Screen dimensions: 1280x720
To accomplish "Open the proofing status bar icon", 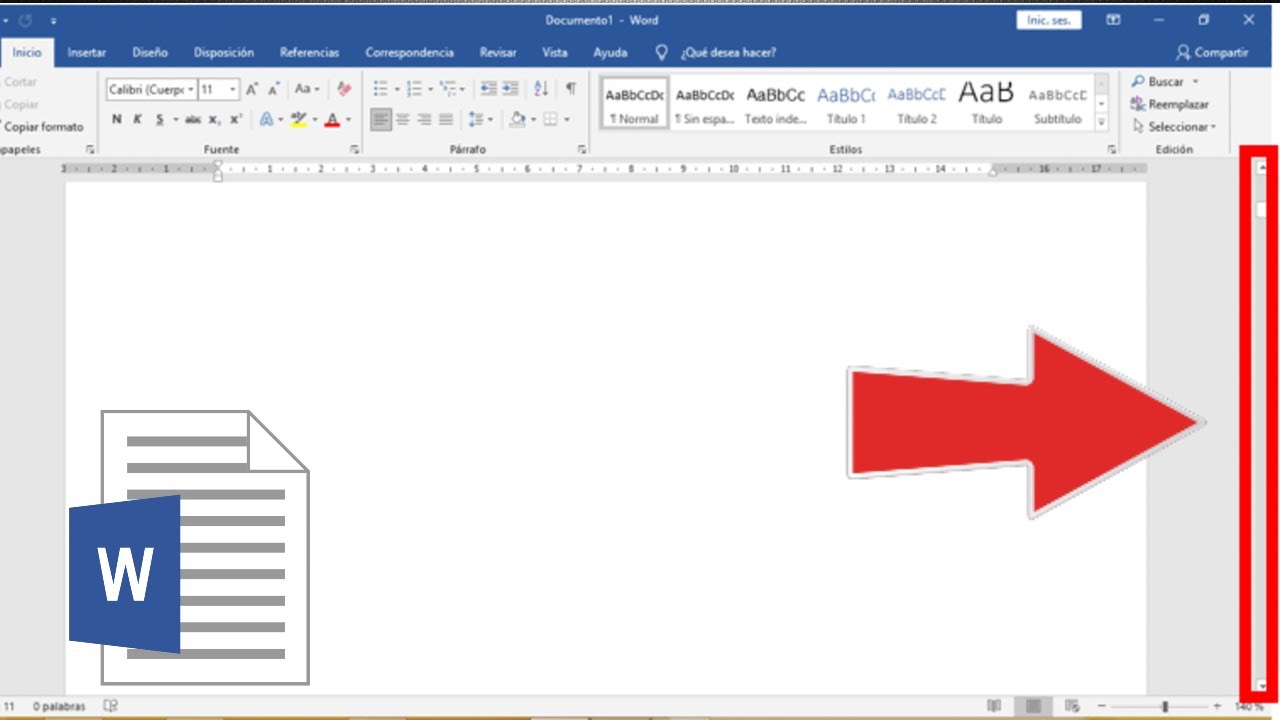I will pos(111,706).
